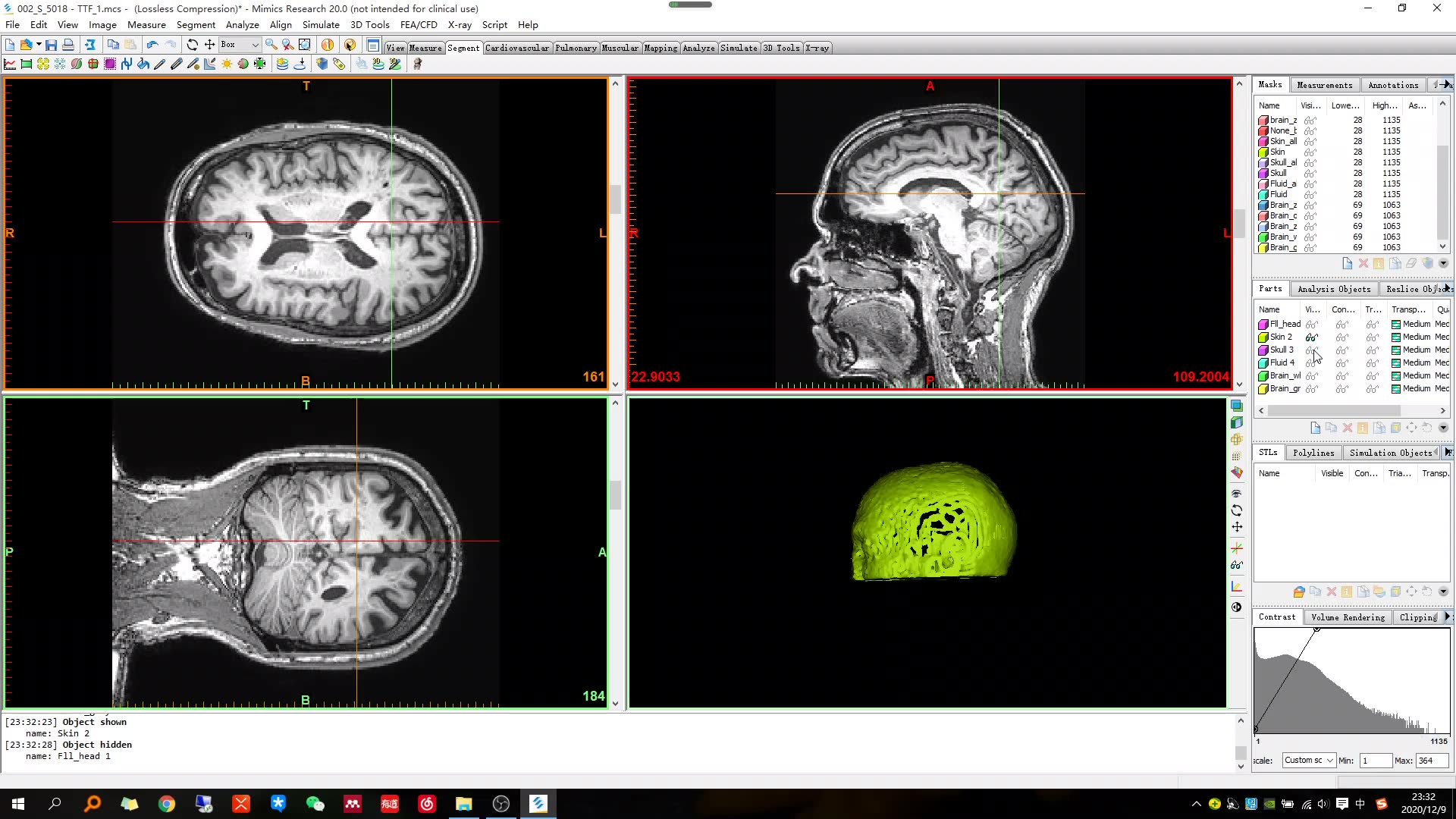Click the 3D view rotate icon
The width and height of the screenshot is (1456, 819).
coord(1237,510)
